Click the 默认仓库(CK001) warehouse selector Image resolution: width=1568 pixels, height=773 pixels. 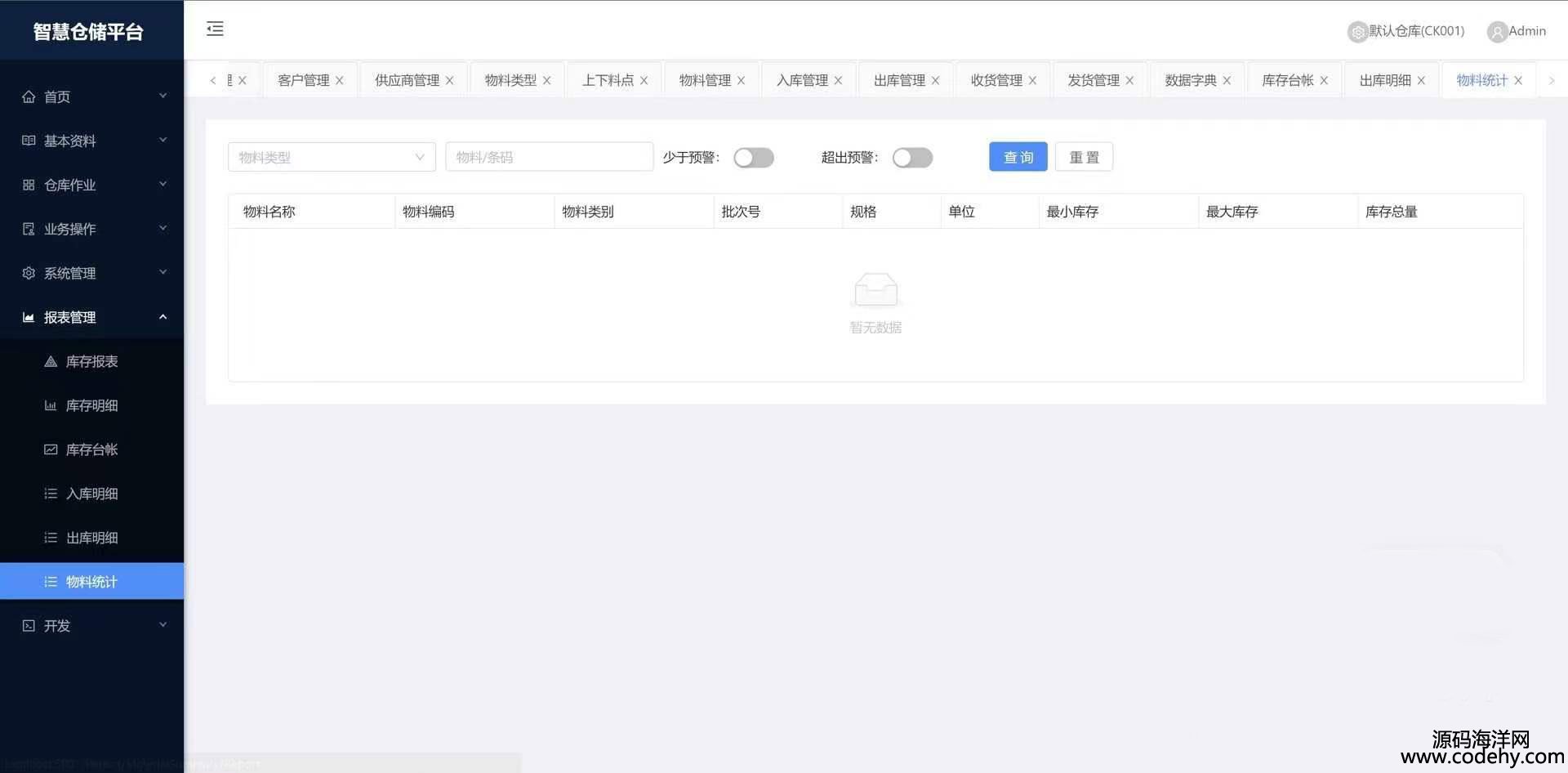(x=1417, y=31)
